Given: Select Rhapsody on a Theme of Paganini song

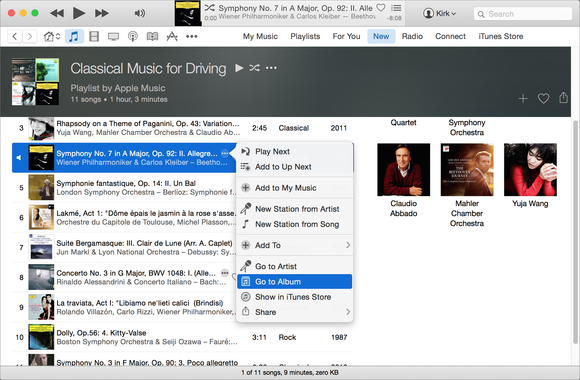Looking at the screenshot, I should [x=183, y=128].
